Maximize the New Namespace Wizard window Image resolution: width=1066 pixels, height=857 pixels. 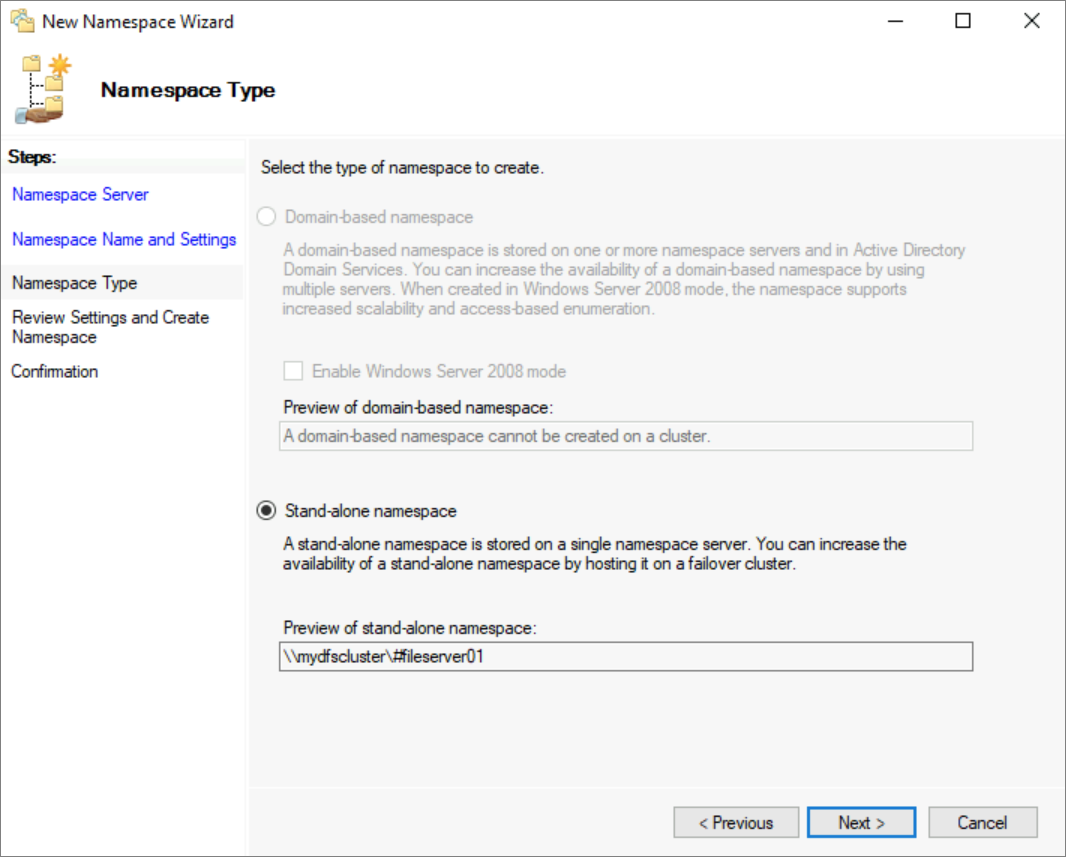pos(963,20)
